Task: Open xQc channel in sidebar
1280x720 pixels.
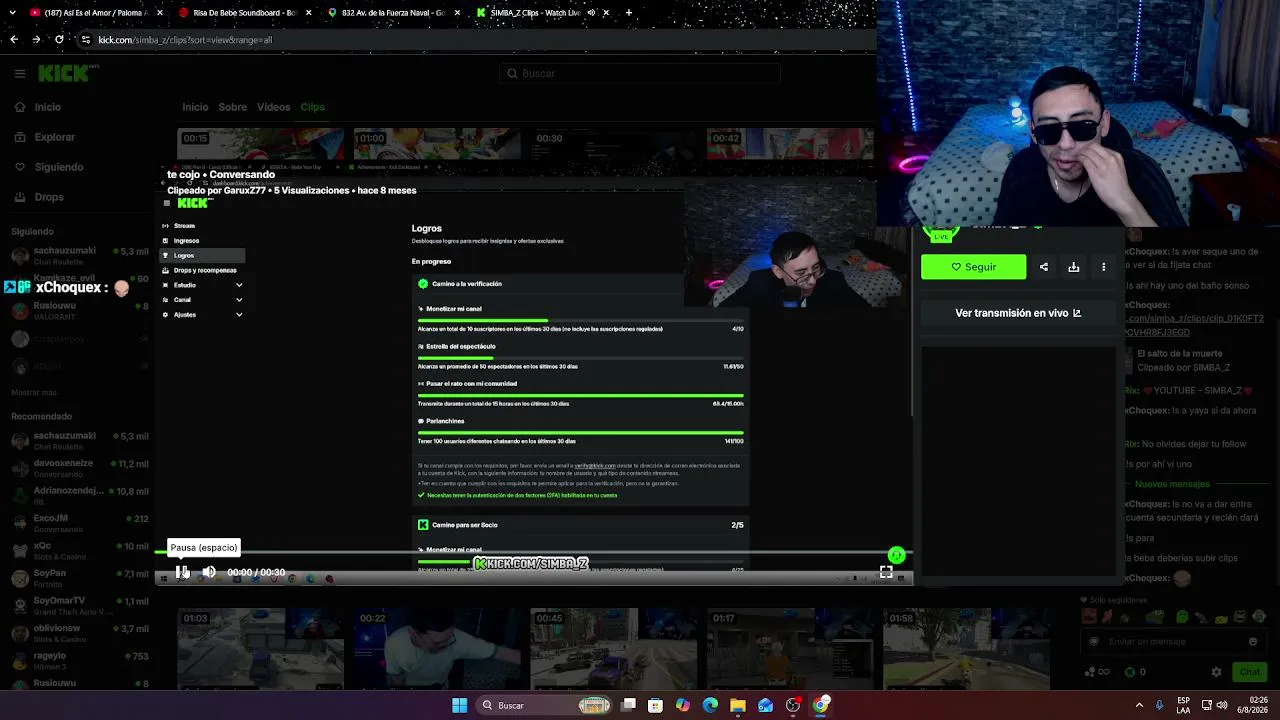Action: tap(80, 550)
